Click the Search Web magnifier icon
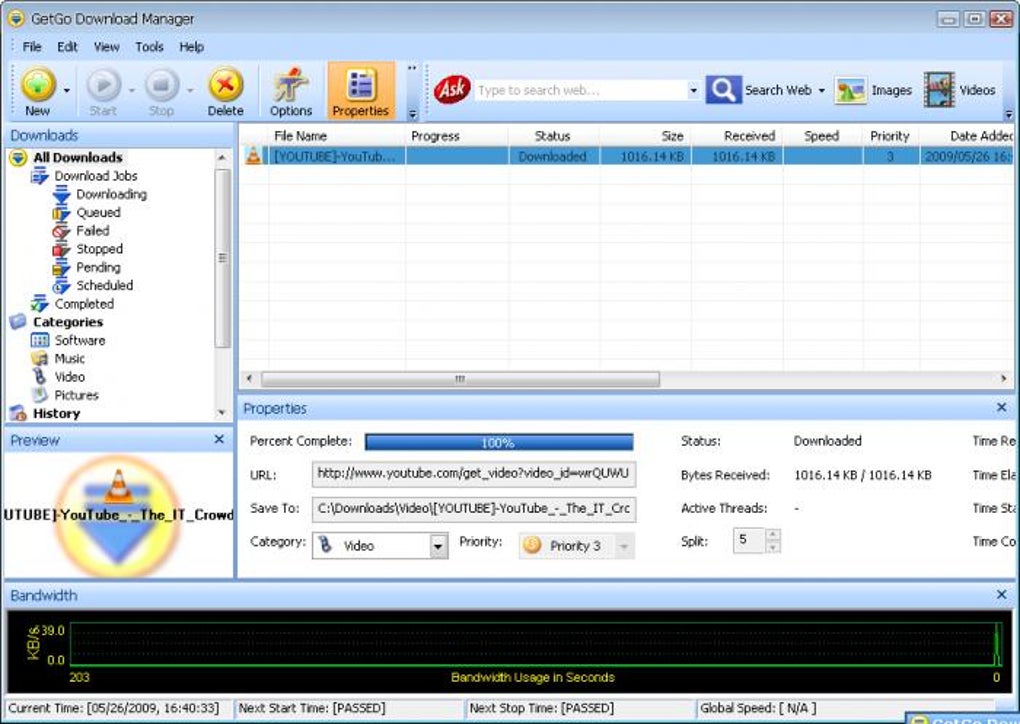Image resolution: width=1020 pixels, height=724 pixels. point(723,90)
